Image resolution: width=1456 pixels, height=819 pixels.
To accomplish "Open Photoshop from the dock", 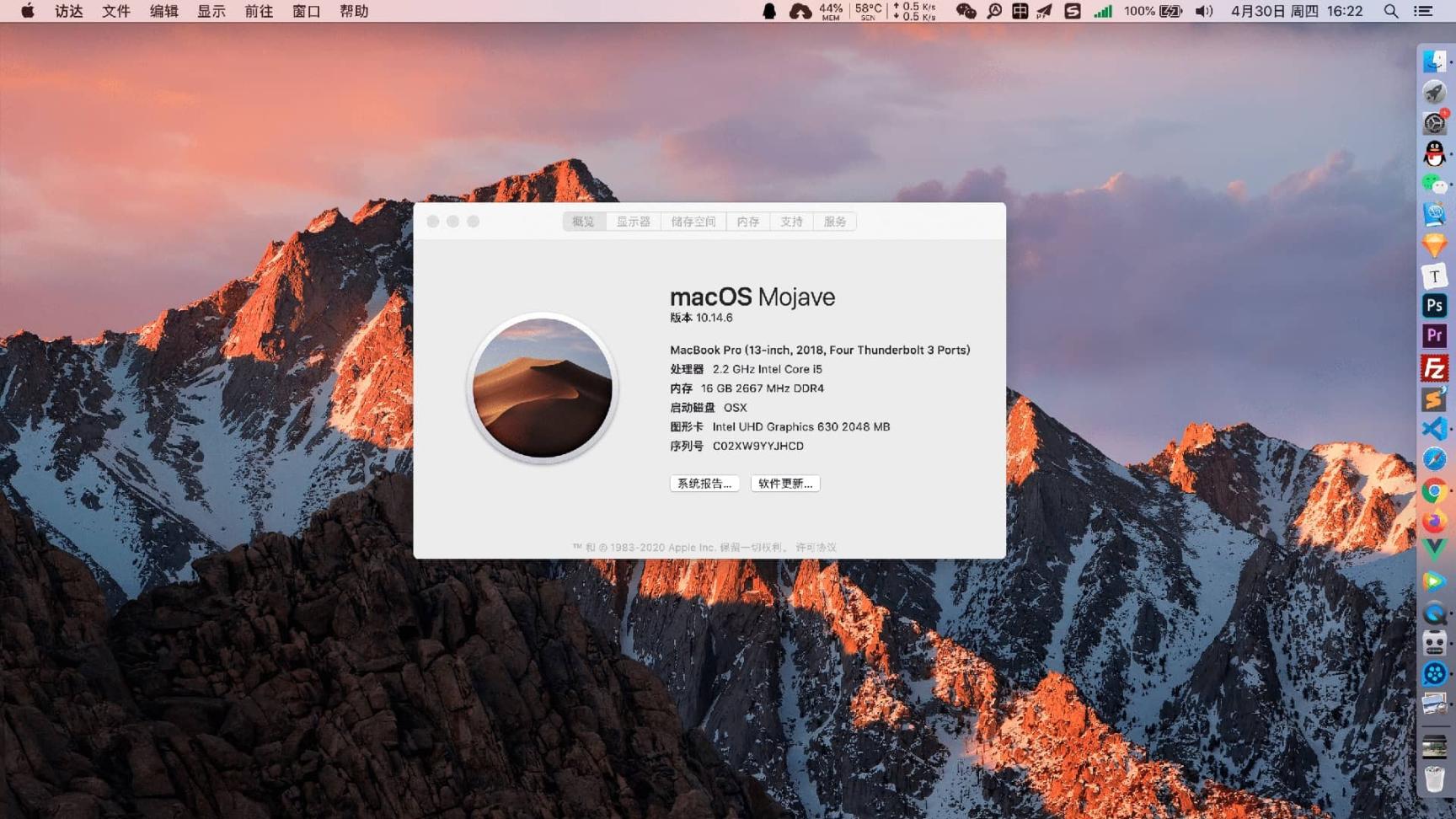I will (1434, 306).
